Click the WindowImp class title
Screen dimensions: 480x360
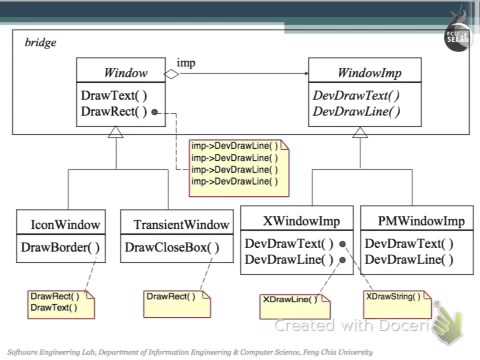[x=369, y=73]
